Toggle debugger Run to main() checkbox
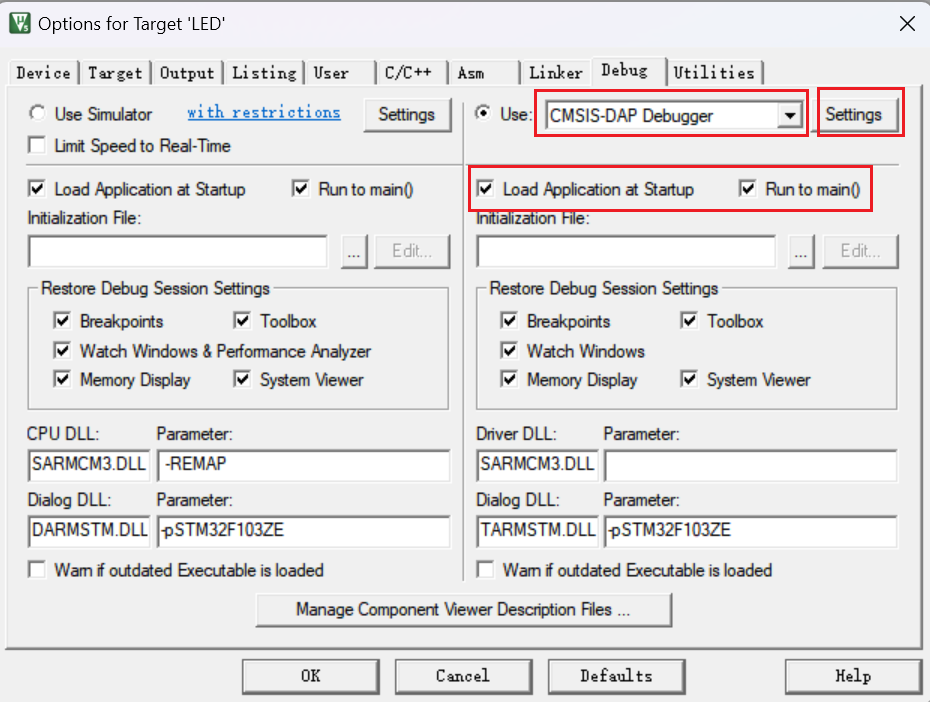This screenshot has height=702, width=930. coord(747,189)
